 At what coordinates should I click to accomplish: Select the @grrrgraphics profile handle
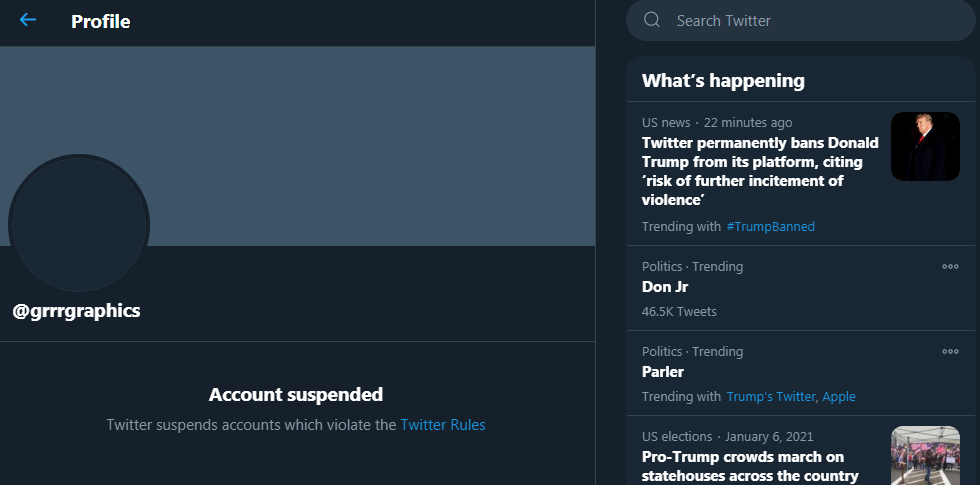76,311
